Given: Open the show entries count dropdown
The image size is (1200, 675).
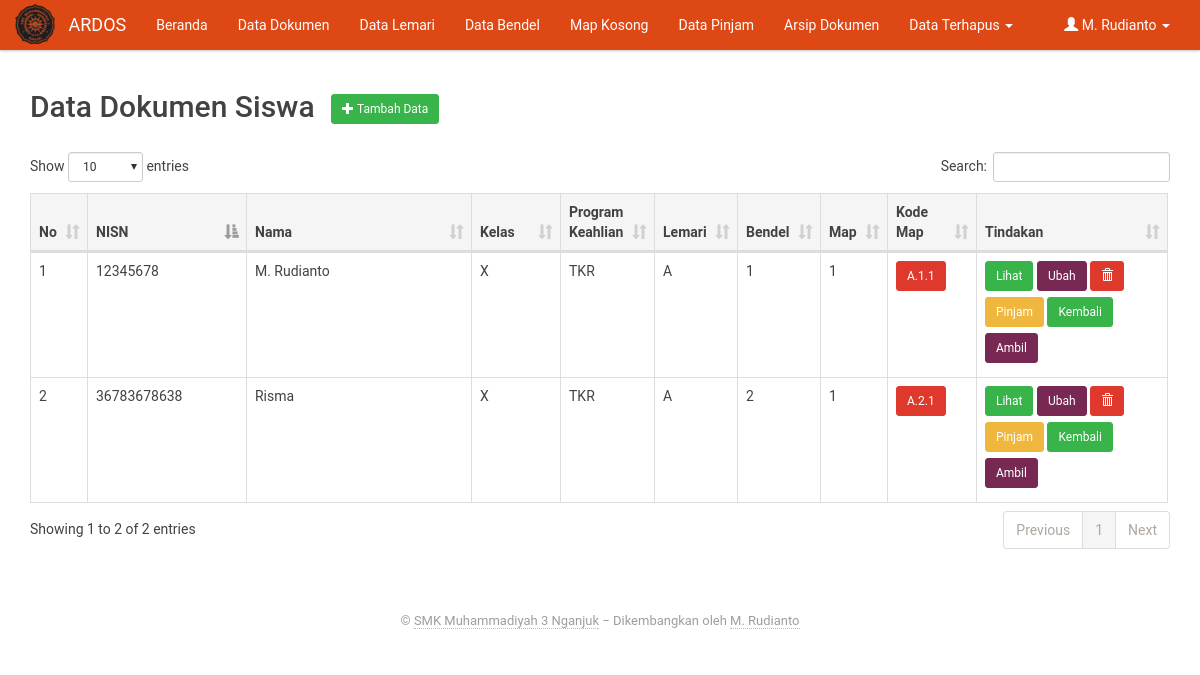Looking at the screenshot, I should point(105,167).
